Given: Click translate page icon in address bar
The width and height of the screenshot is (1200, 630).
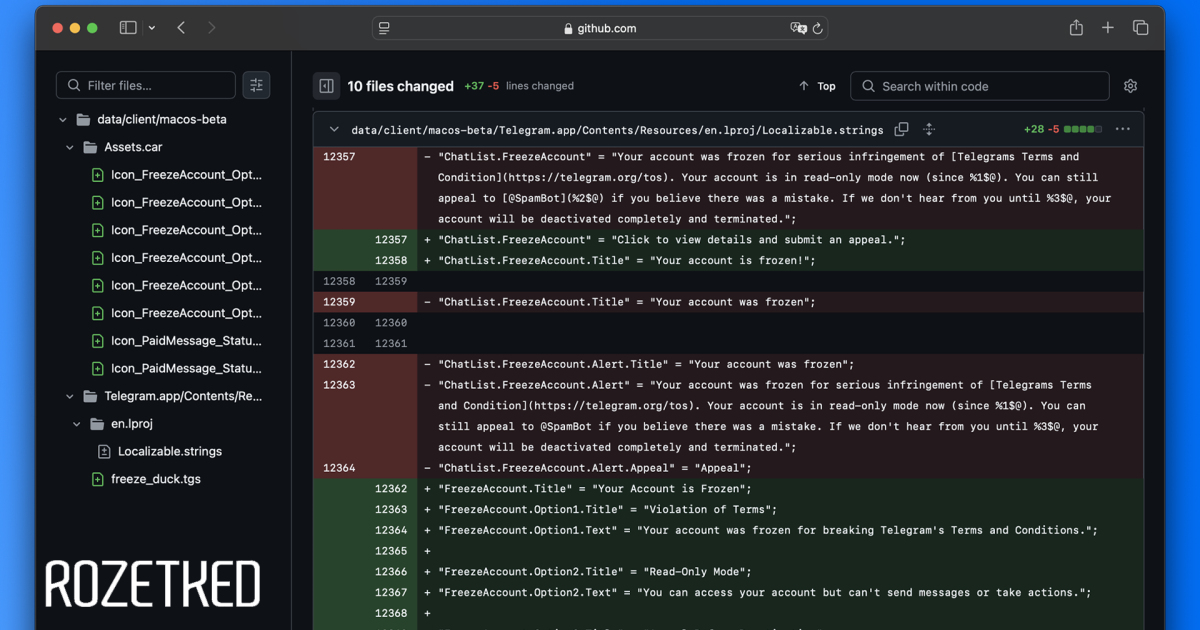Looking at the screenshot, I should [798, 29].
